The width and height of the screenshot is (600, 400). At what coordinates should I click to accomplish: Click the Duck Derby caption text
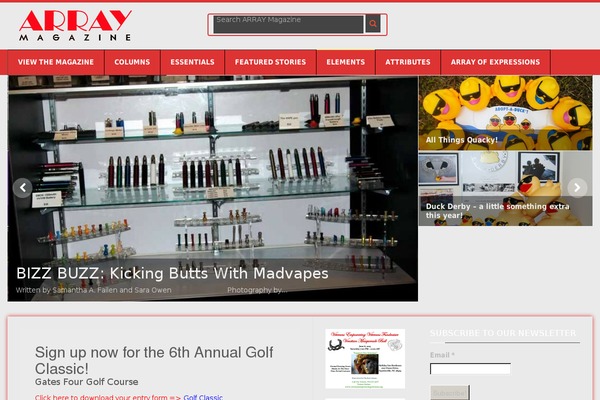click(x=497, y=211)
